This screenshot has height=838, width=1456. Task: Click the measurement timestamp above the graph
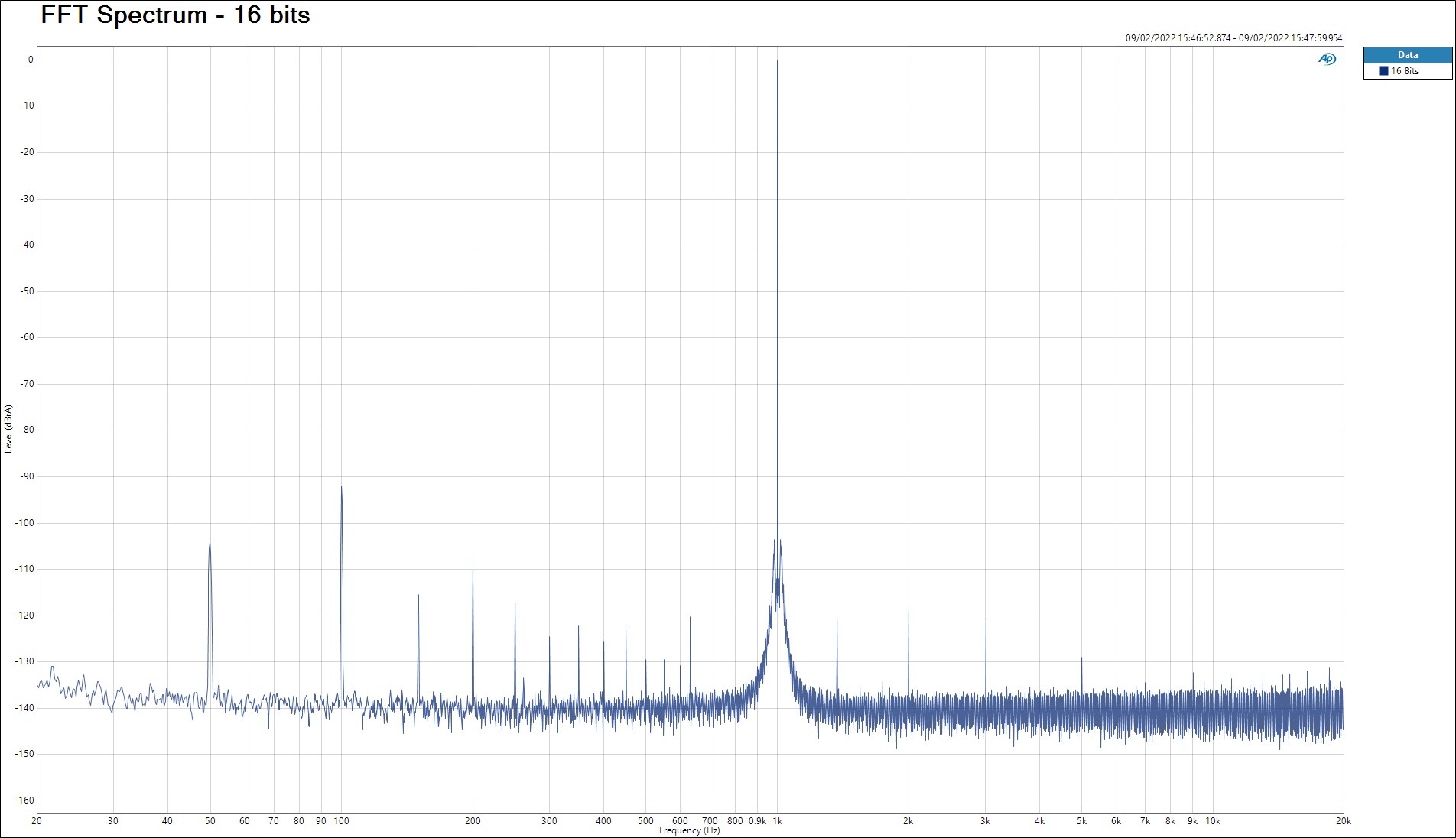(x=1233, y=37)
